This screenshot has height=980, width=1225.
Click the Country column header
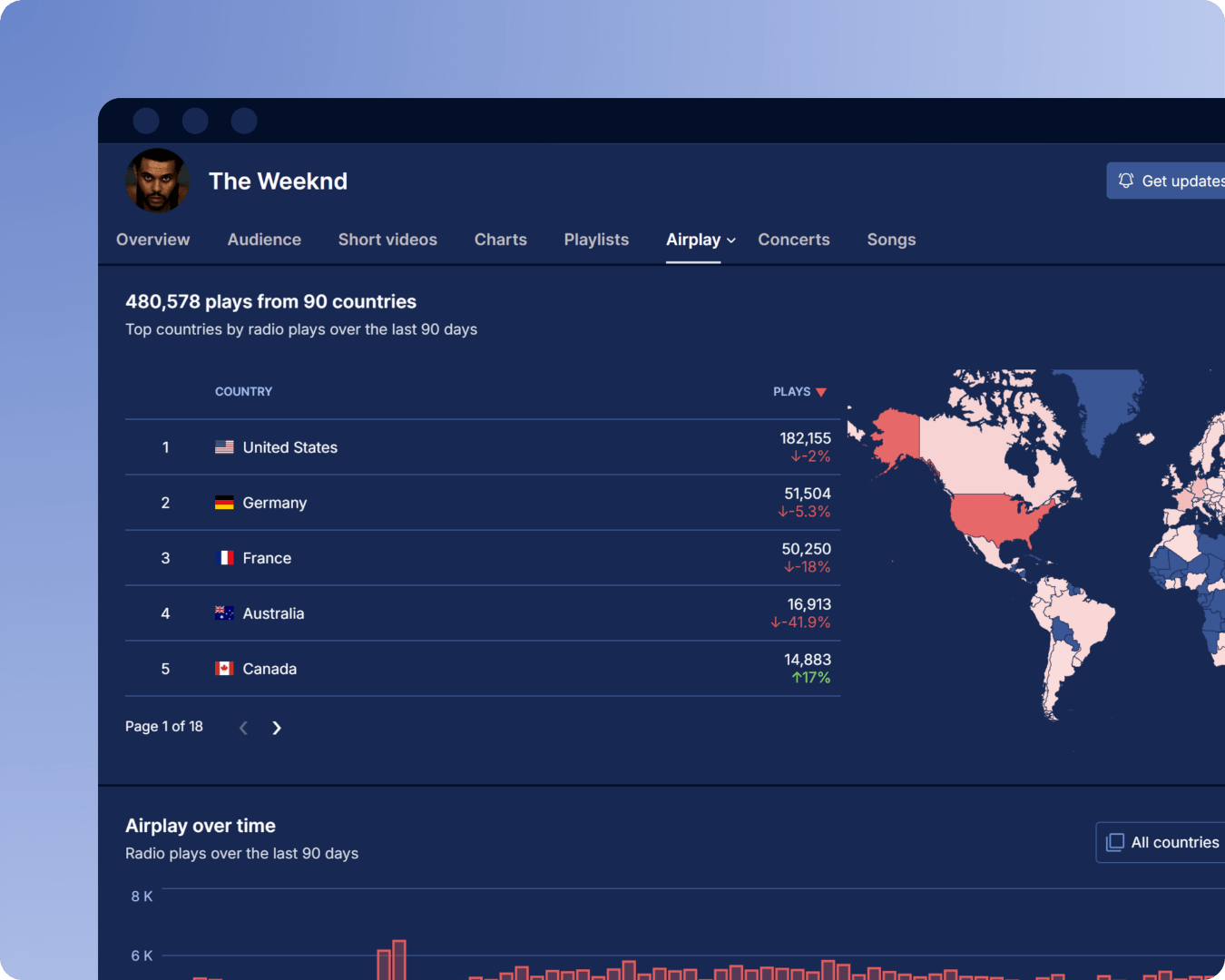pos(243,392)
